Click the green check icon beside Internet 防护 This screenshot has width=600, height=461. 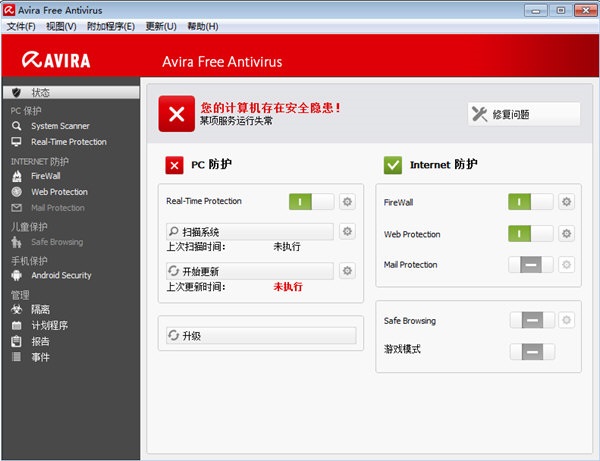coord(393,165)
